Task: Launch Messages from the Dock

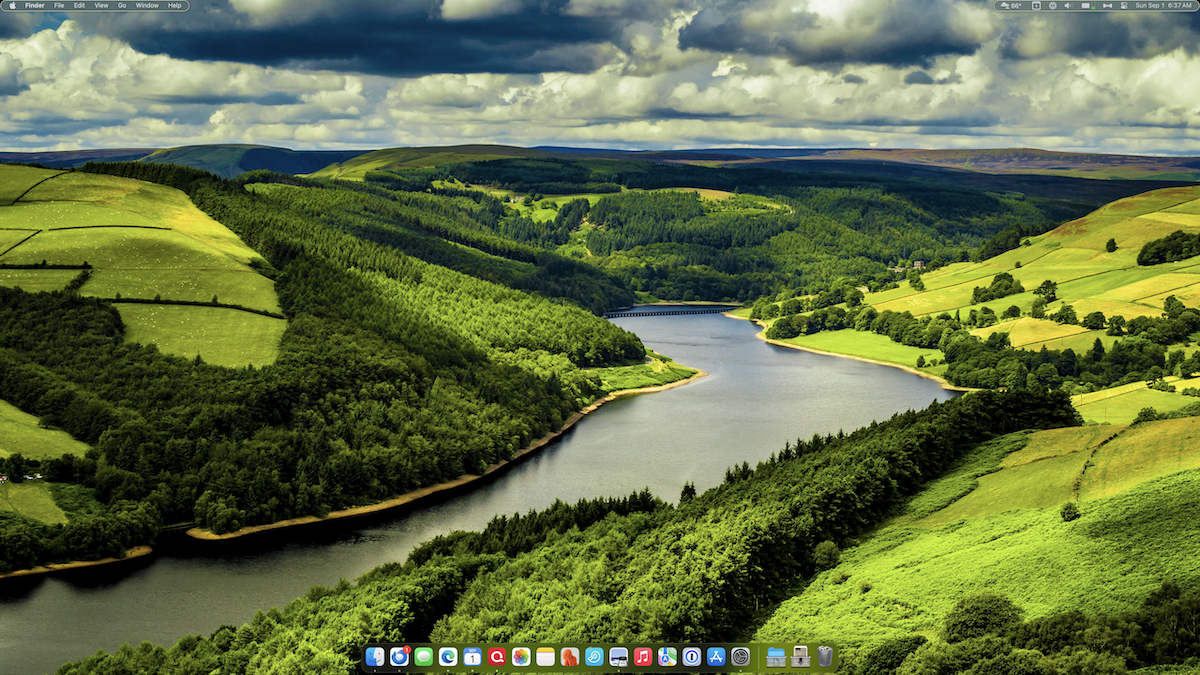Action: pyautogui.click(x=423, y=658)
